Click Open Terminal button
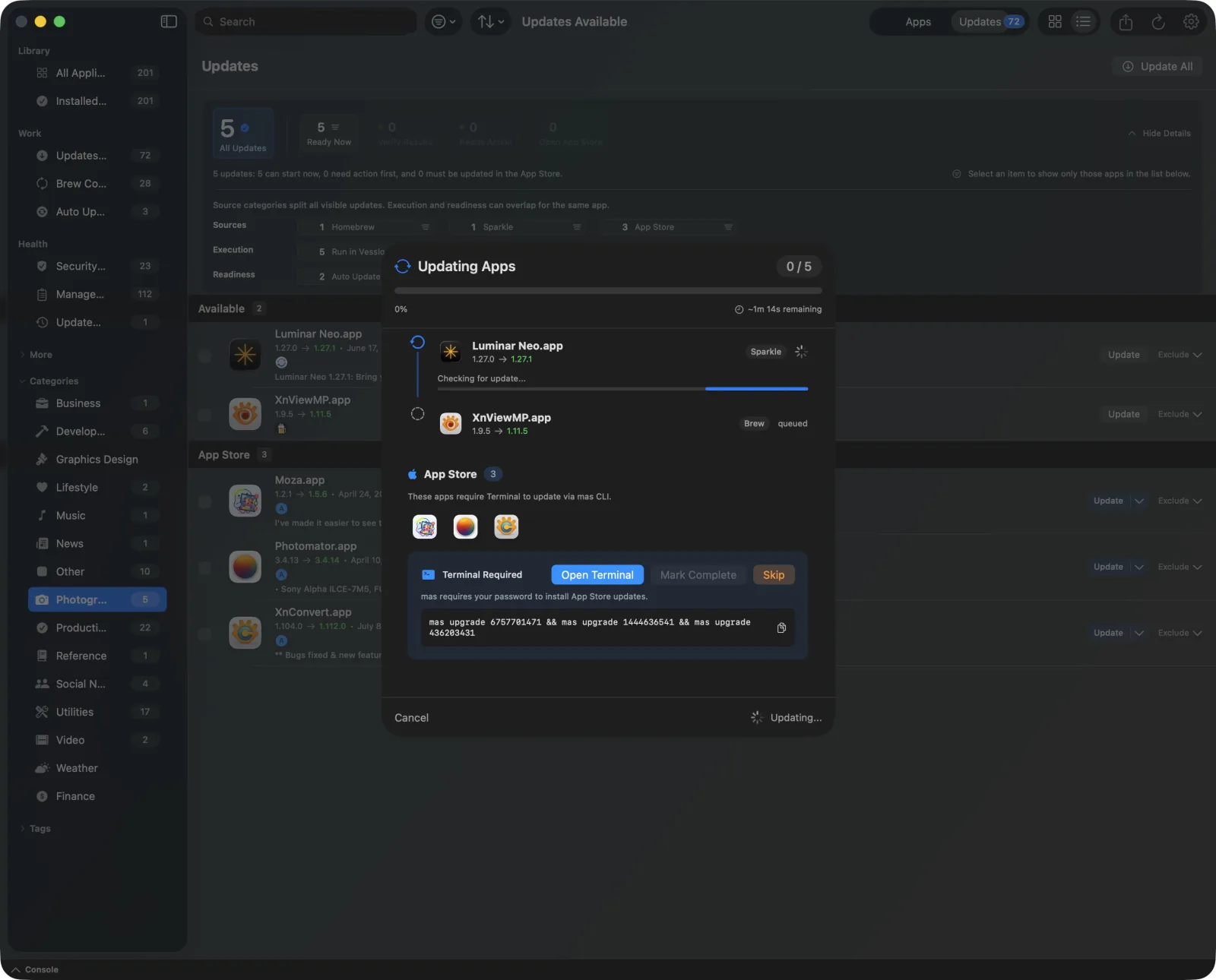 (x=597, y=575)
